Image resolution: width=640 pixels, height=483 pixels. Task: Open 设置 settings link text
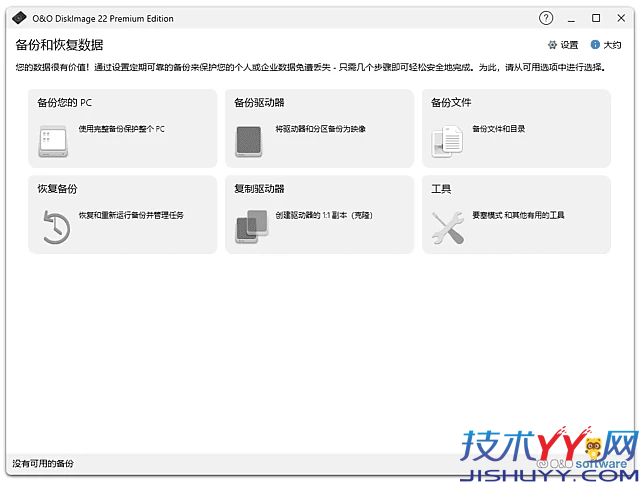(x=569, y=45)
